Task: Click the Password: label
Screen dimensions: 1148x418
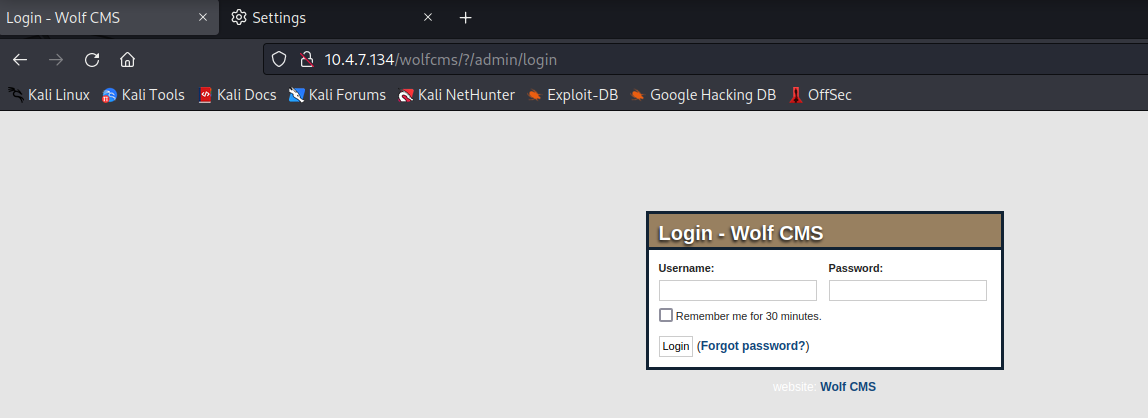Action: tap(856, 268)
